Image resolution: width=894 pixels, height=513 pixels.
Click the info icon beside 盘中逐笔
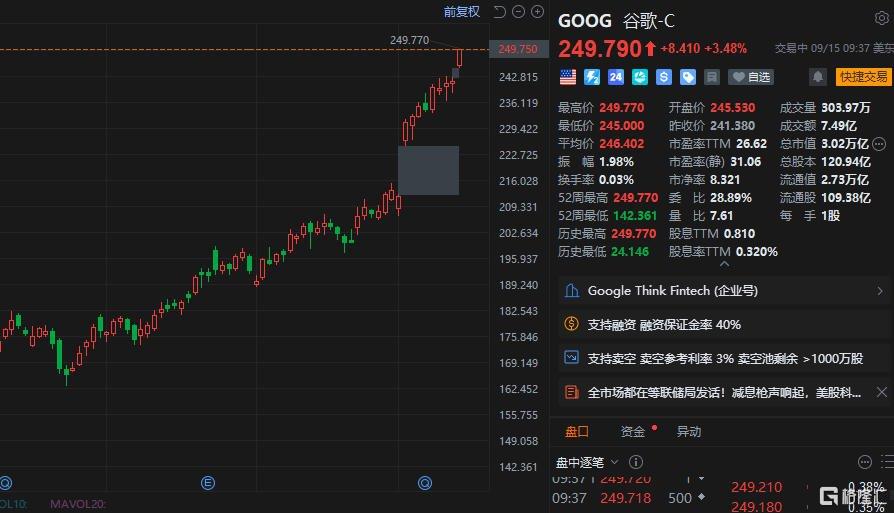coord(636,462)
